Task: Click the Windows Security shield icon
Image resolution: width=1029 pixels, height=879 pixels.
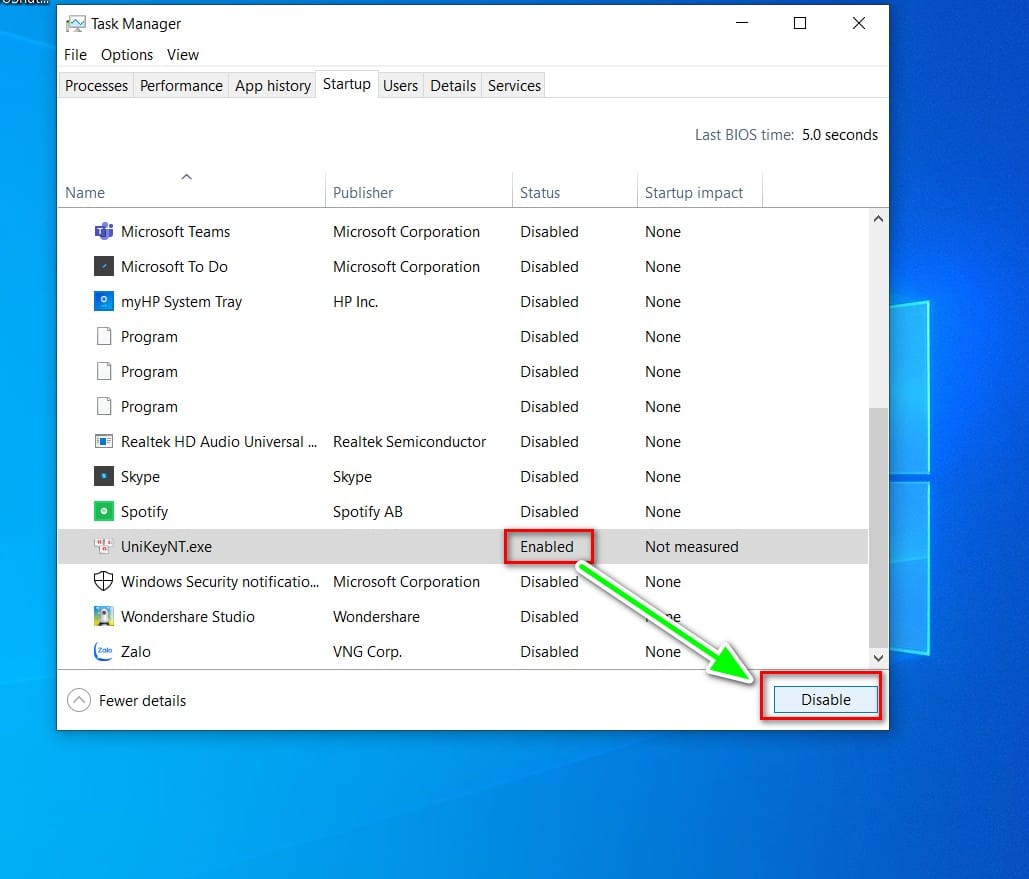Action: coord(104,581)
